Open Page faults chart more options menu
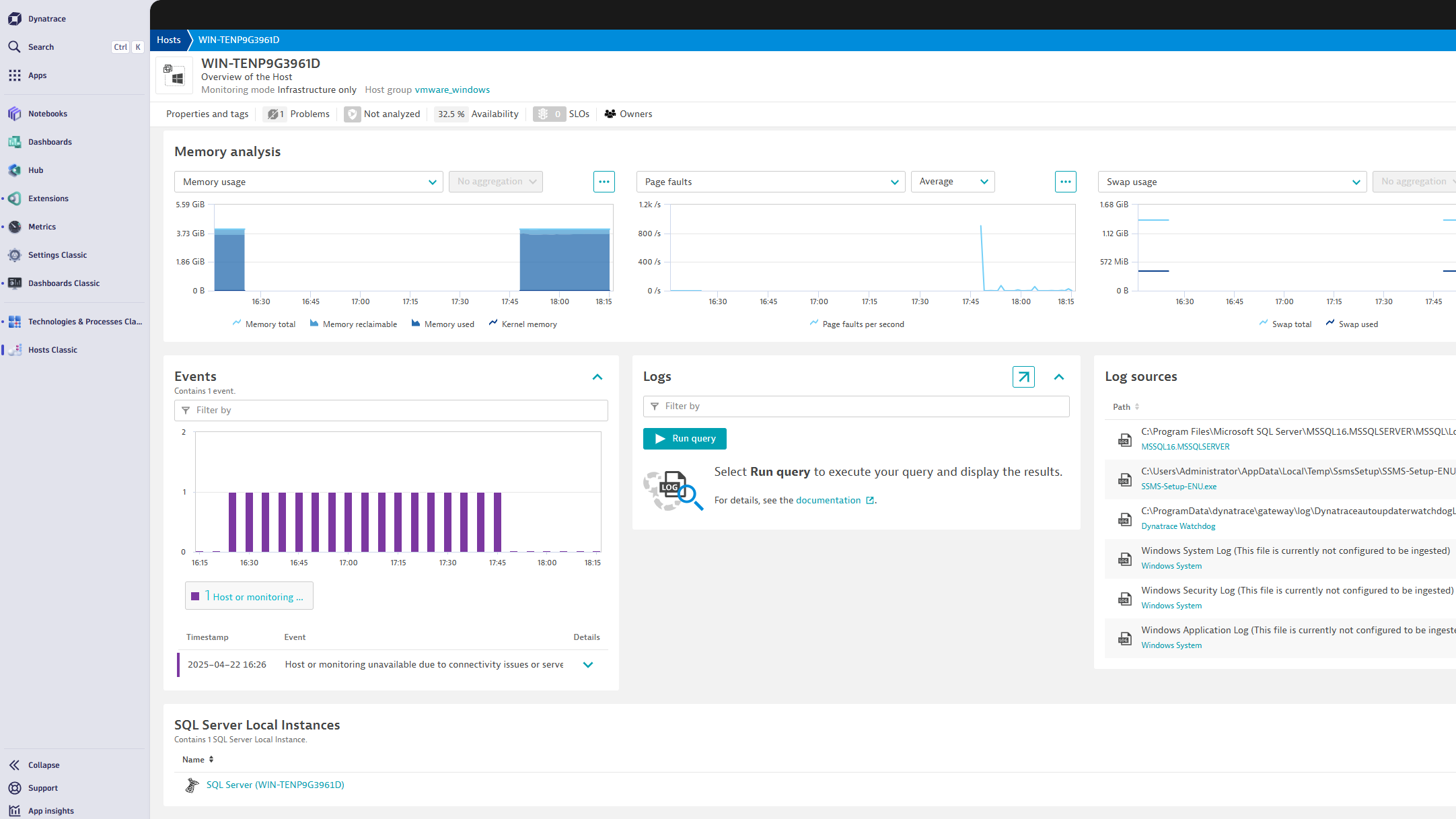 click(1066, 182)
